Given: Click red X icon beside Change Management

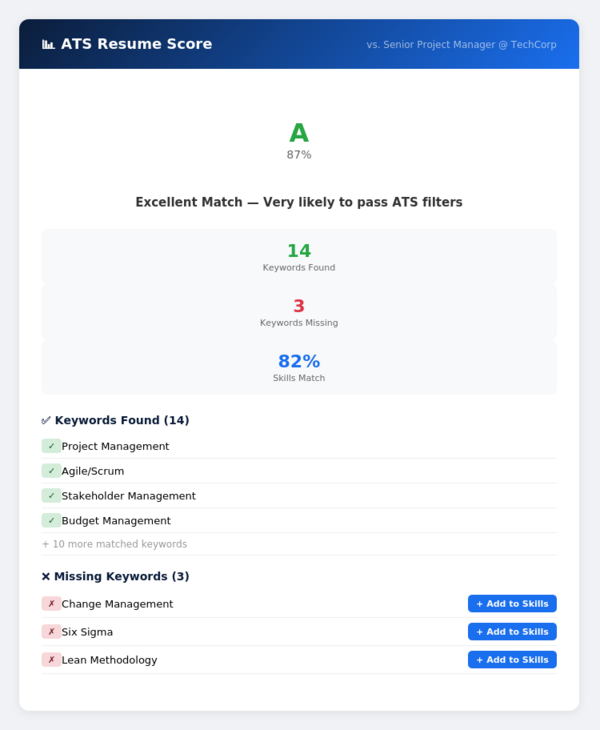Looking at the screenshot, I should pyautogui.click(x=51, y=604).
